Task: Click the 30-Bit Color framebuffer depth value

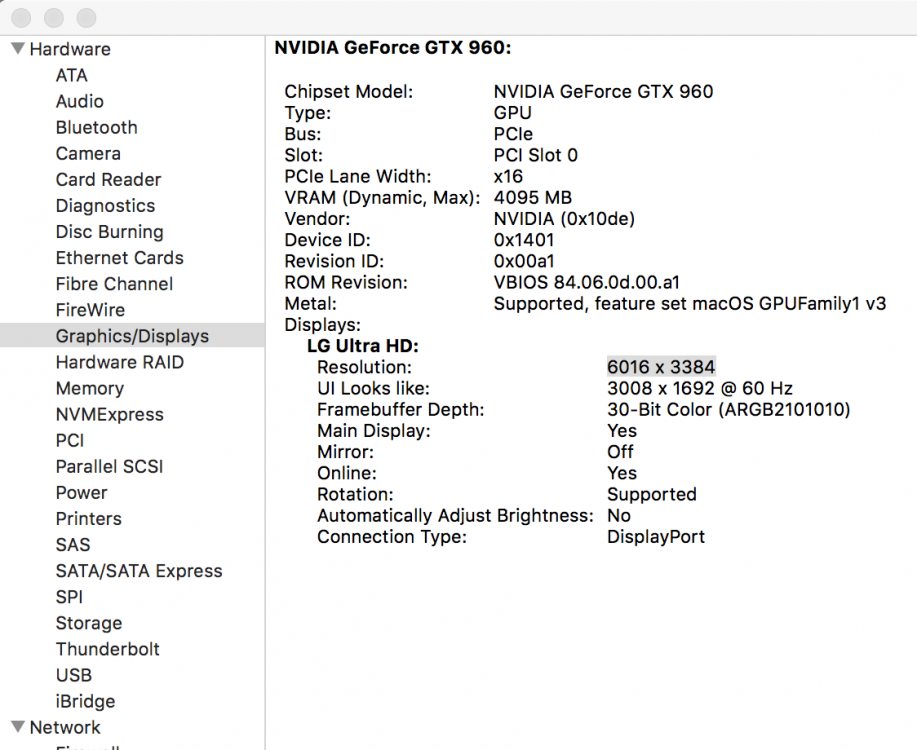Action: (729, 410)
